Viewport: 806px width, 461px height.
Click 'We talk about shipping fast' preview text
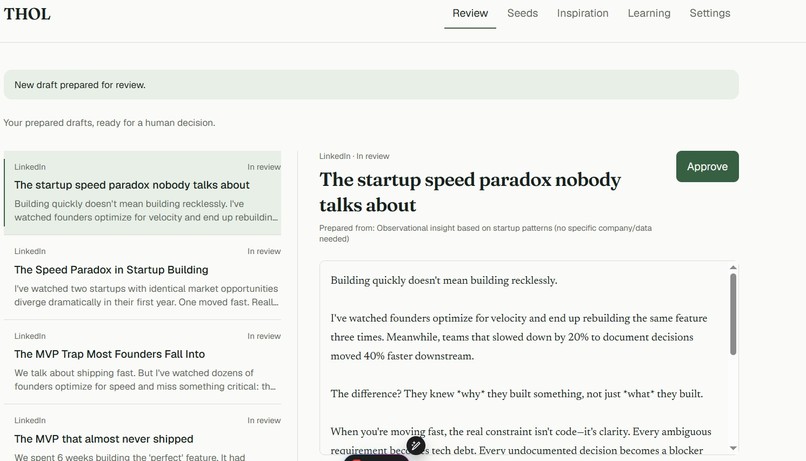click(145, 380)
